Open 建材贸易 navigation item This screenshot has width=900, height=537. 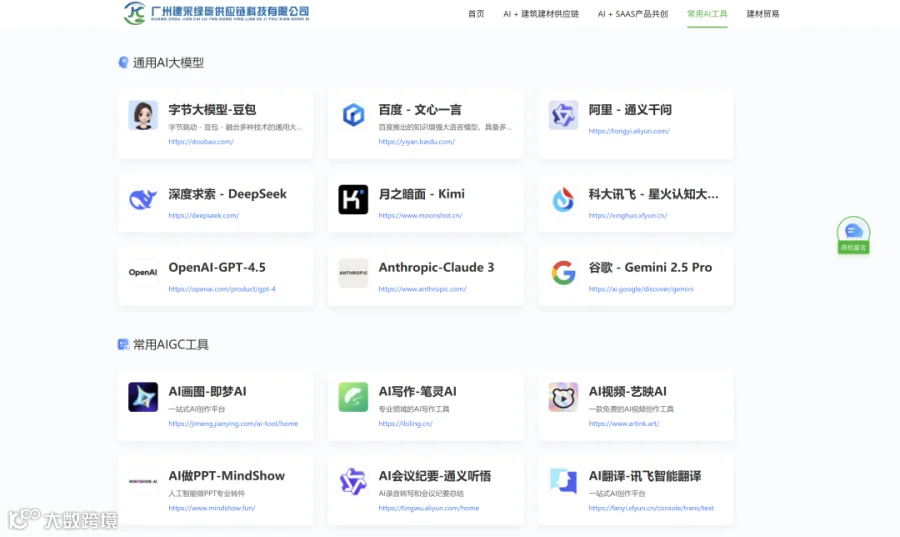point(763,14)
